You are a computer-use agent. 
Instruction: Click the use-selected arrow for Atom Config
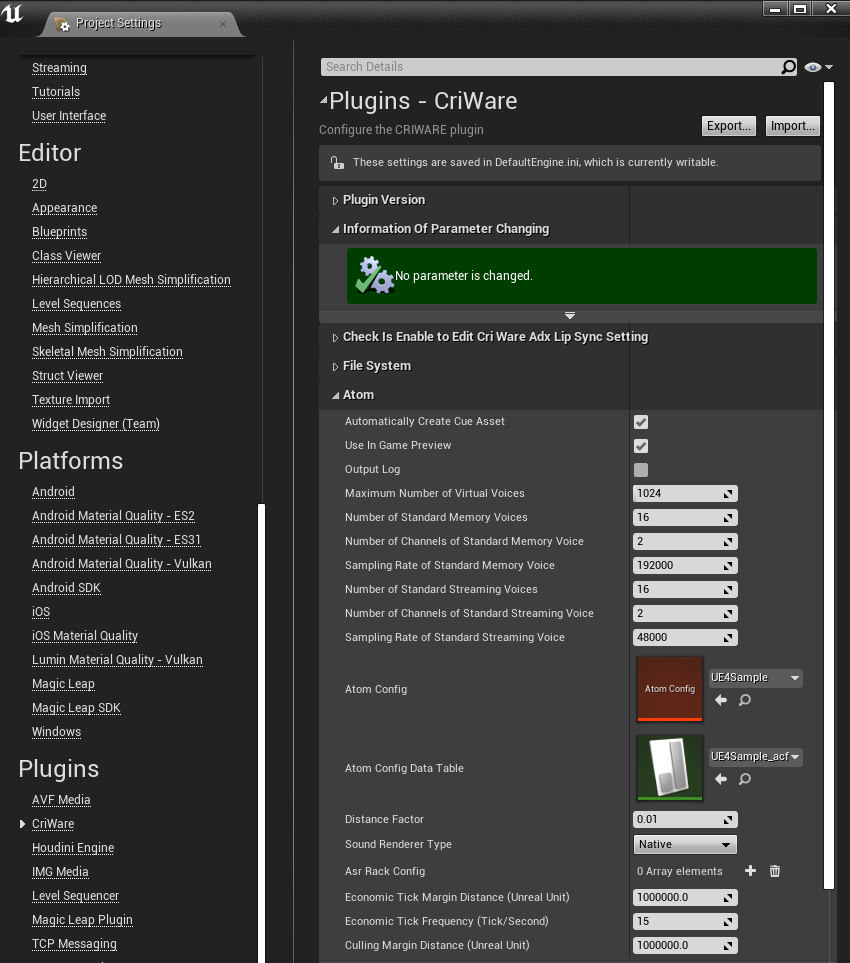coord(720,700)
